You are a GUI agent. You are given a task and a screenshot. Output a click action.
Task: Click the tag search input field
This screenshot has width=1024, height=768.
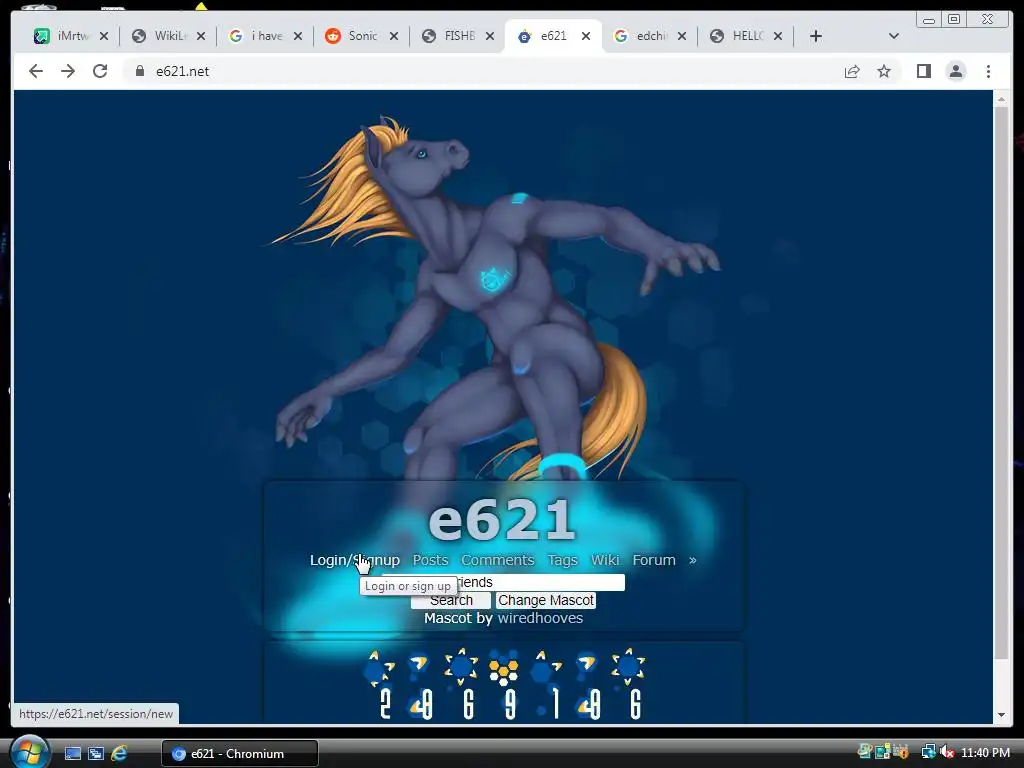click(x=504, y=582)
